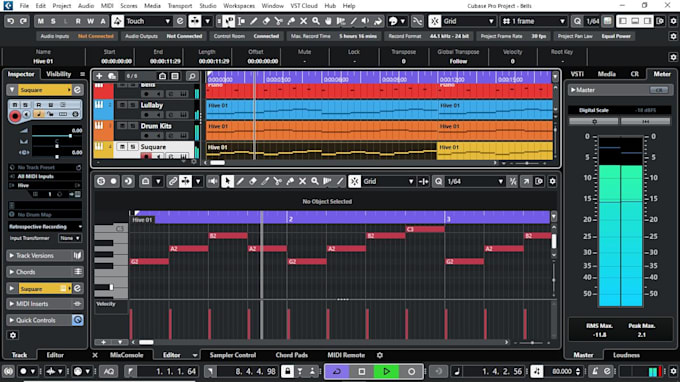Select Zoom magnifier in project toolbar
Image resolution: width=680 pixels, height=382 pixels.
tap(316, 21)
